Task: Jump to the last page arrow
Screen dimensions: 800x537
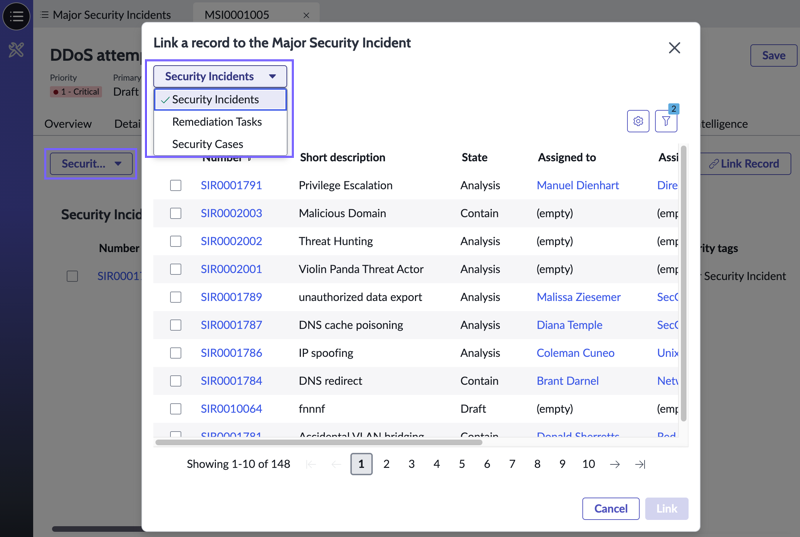Action: point(640,464)
